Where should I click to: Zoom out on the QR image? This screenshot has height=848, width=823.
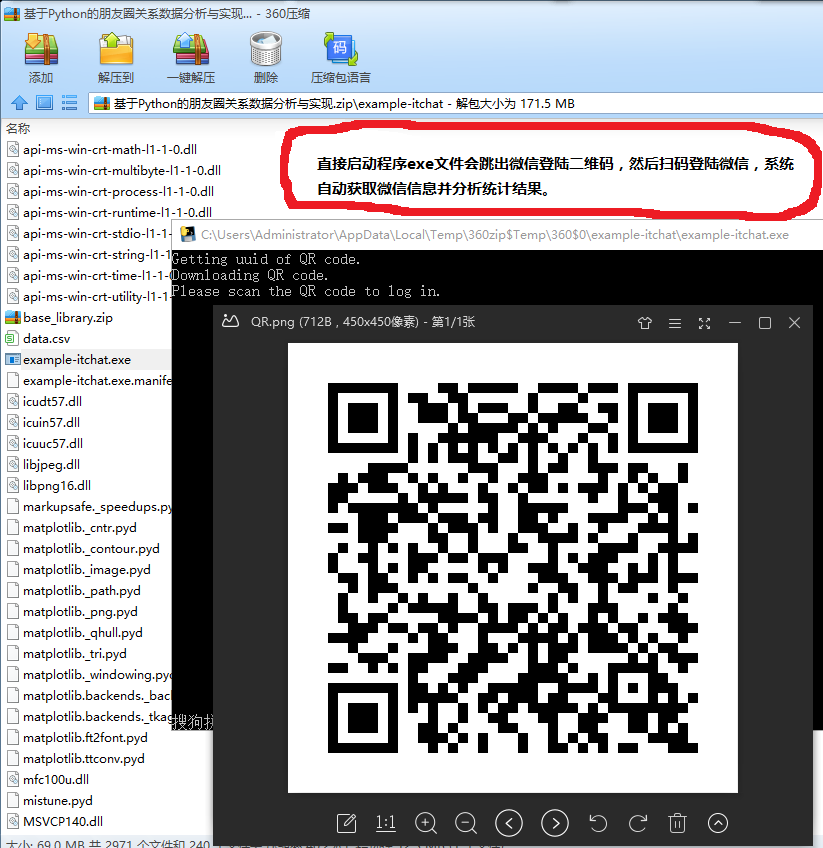[466, 823]
